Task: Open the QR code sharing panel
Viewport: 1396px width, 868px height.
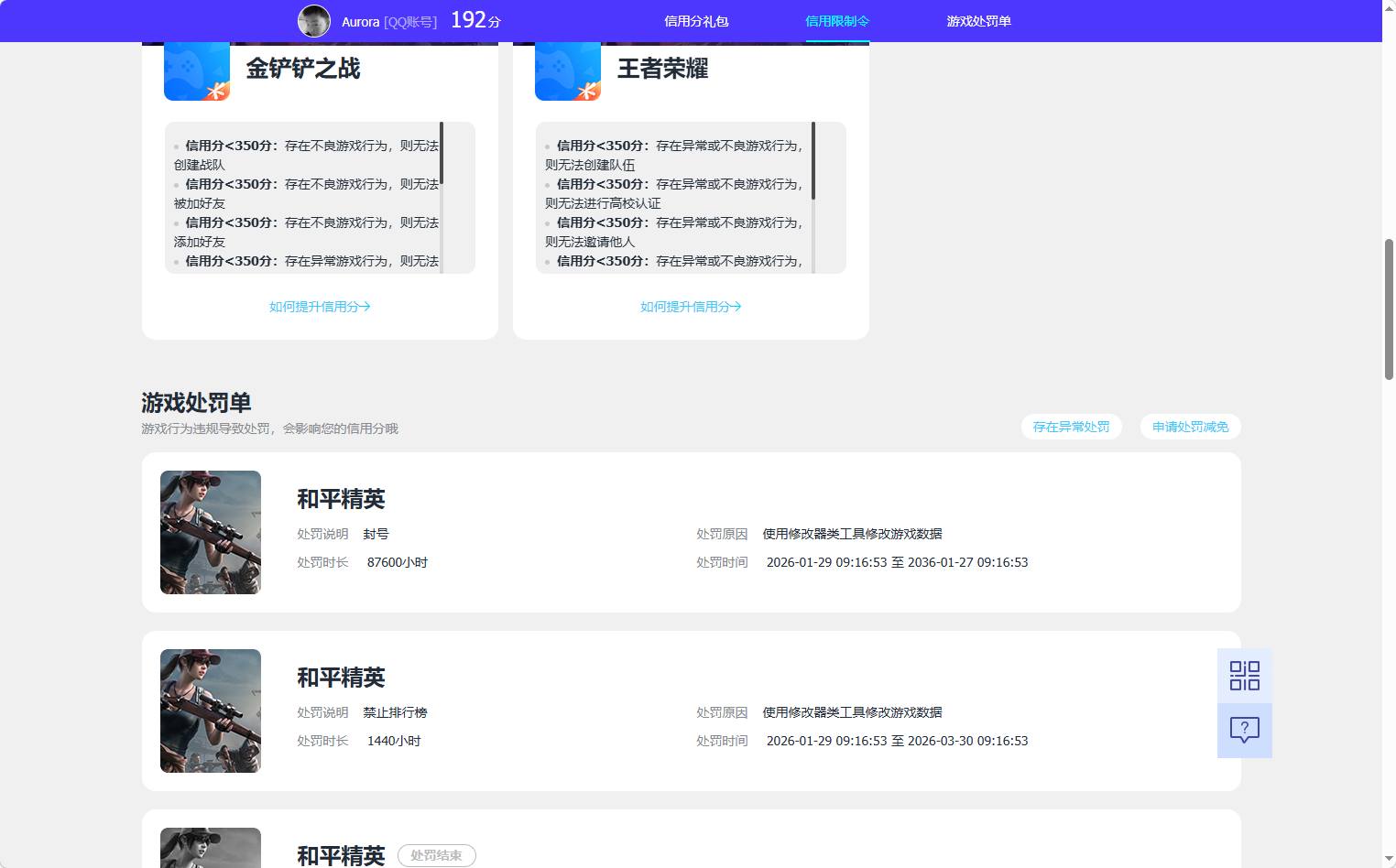Action: [x=1243, y=676]
